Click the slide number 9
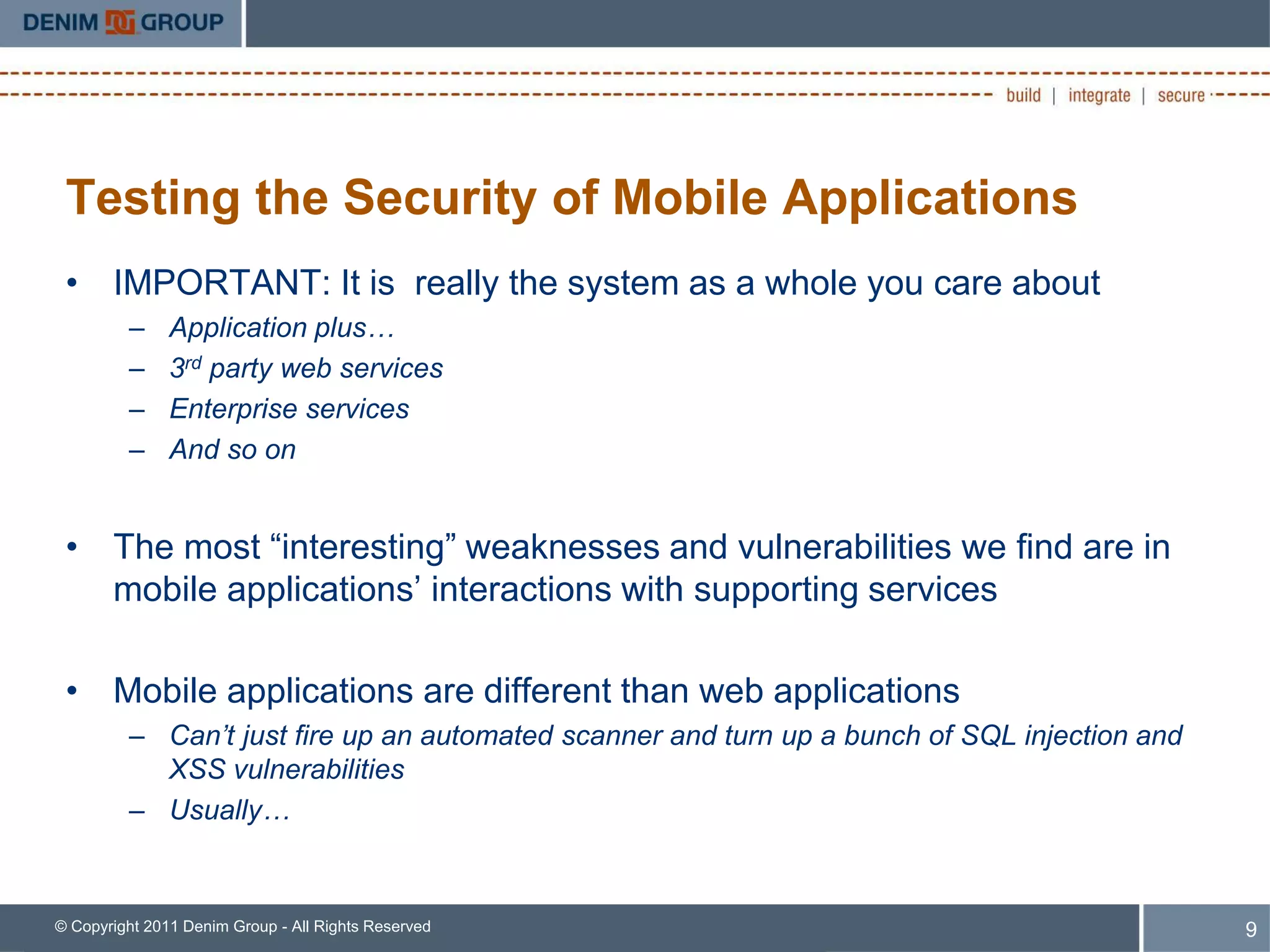This screenshot has height=952, width=1270. pos(1251,929)
